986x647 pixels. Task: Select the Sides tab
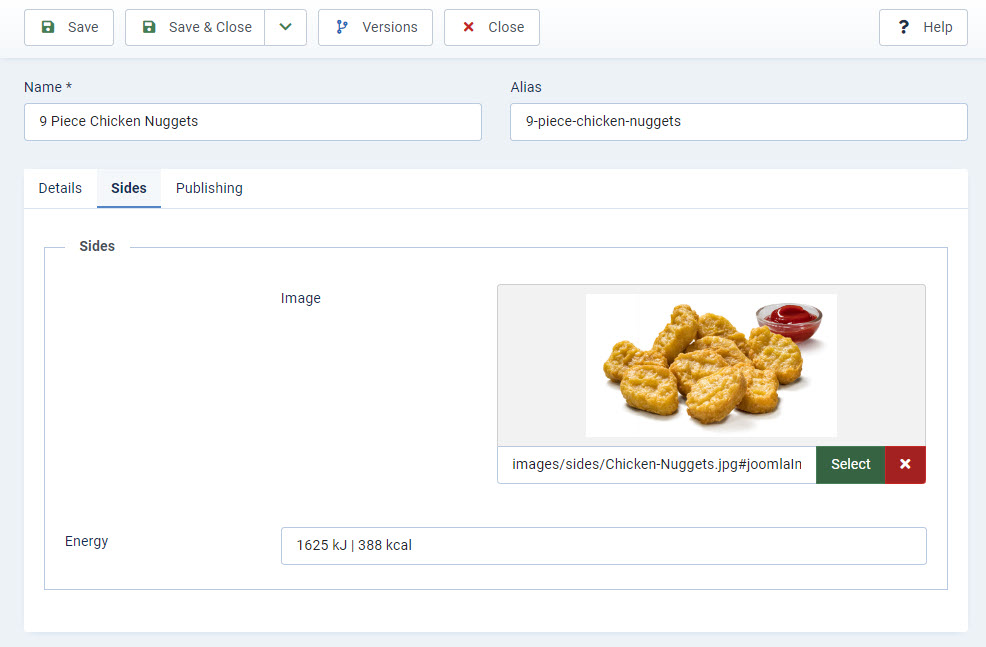point(129,188)
